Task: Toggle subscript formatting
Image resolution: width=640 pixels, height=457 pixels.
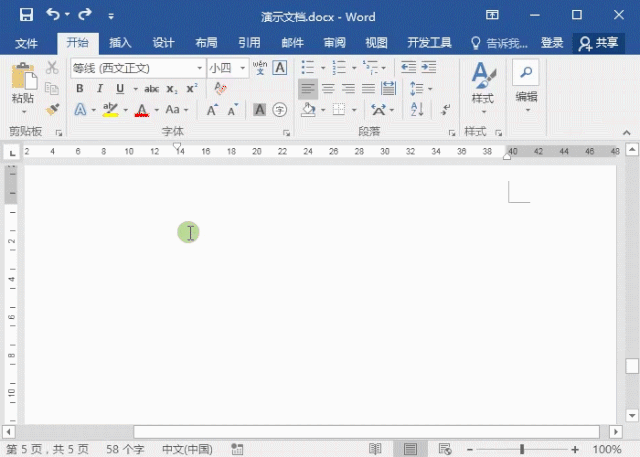Action: [x=172, y=89]
